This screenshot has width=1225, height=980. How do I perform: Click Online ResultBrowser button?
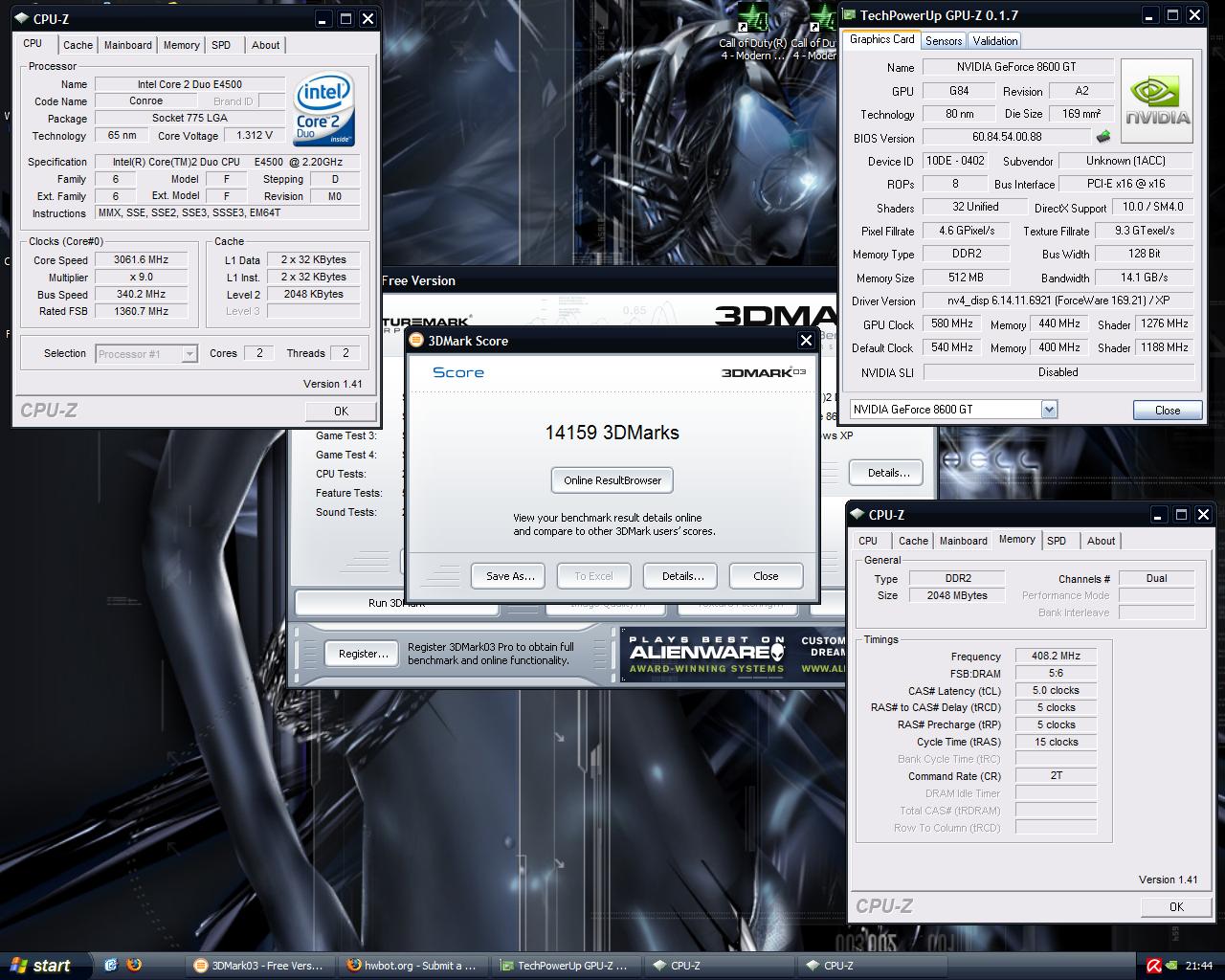(x=612, y=480)
